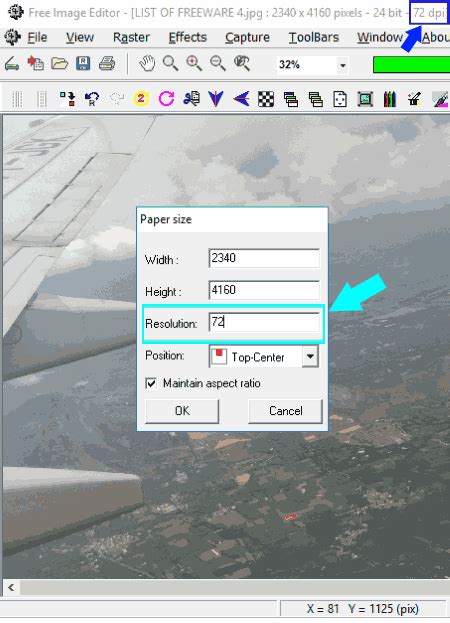Screen dimensions: 450x623
Task: Click the app gear icon in the title bar
Action: click(x=15, y=12)
